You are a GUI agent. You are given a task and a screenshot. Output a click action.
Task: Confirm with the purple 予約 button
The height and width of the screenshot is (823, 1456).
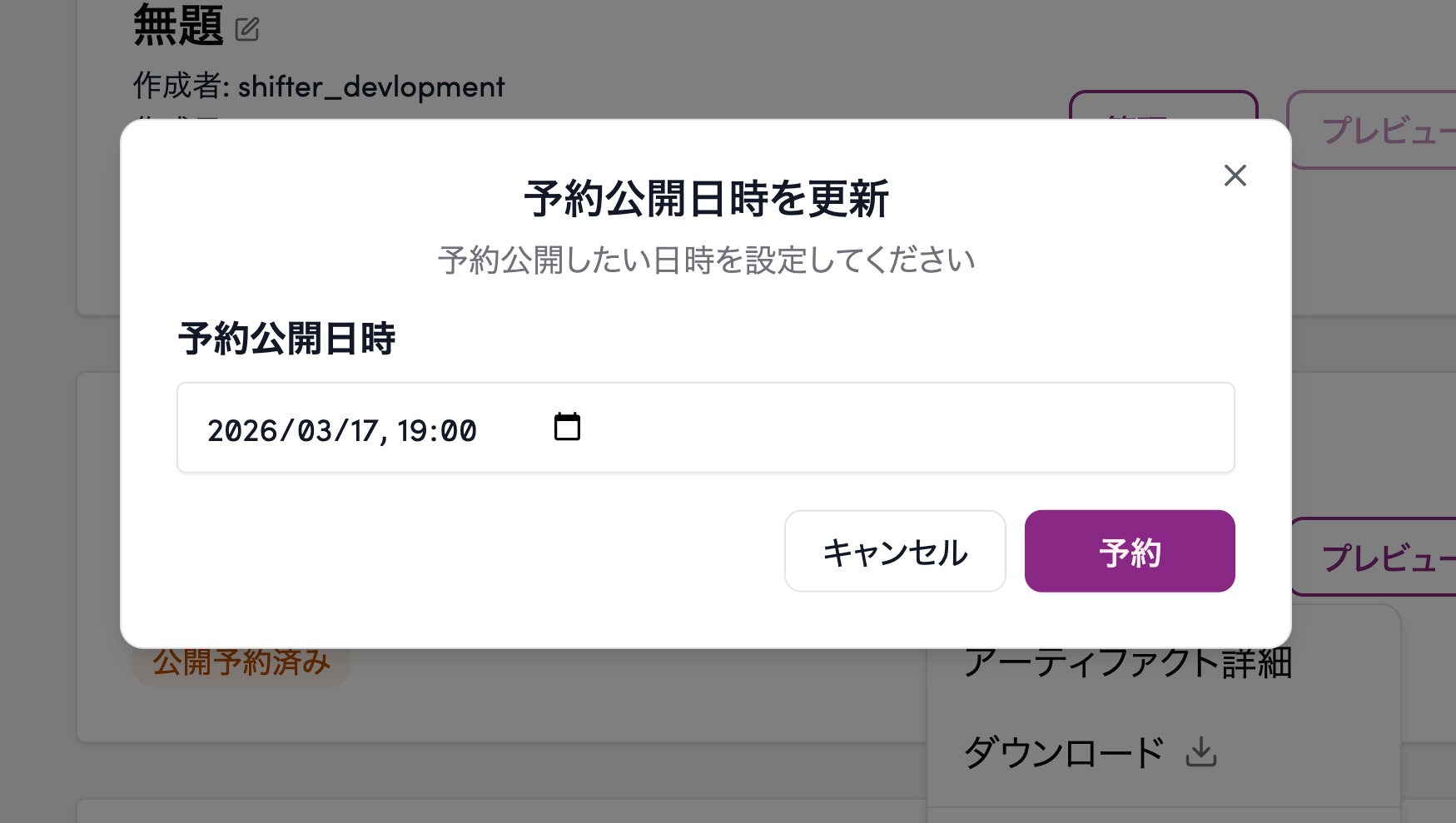(1129, 552)
